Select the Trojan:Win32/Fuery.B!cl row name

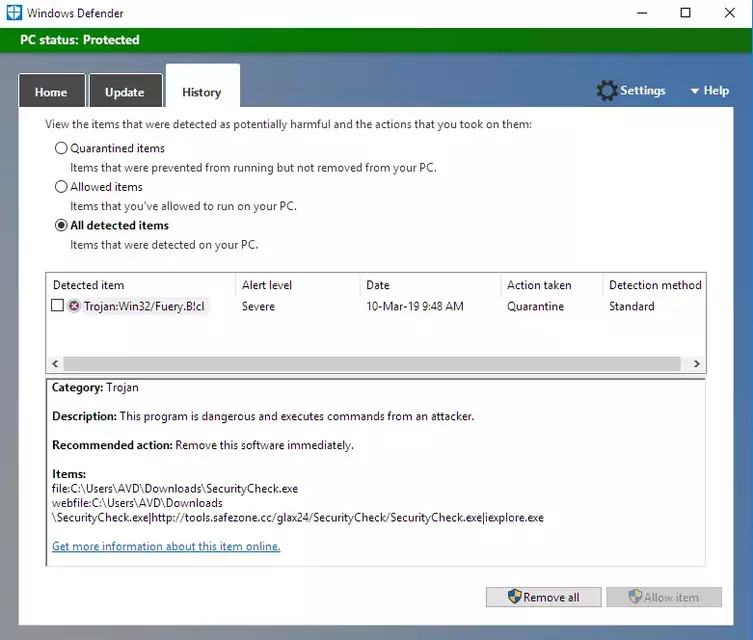144,306
